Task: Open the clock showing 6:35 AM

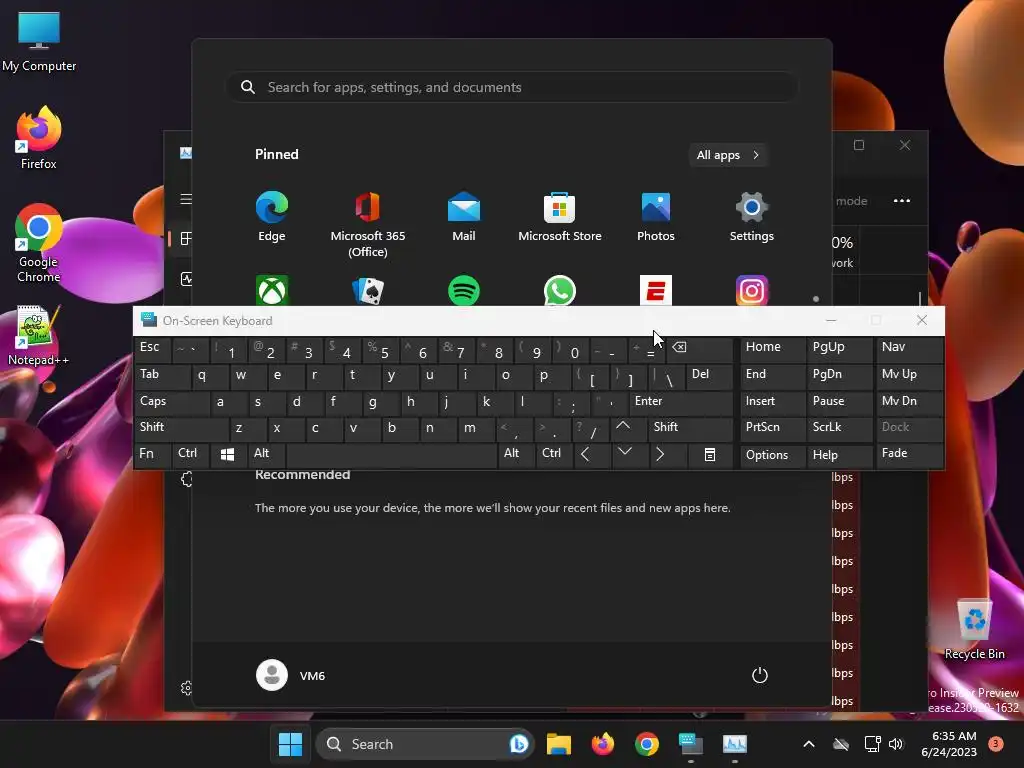Action: click(x=949, y=744)
